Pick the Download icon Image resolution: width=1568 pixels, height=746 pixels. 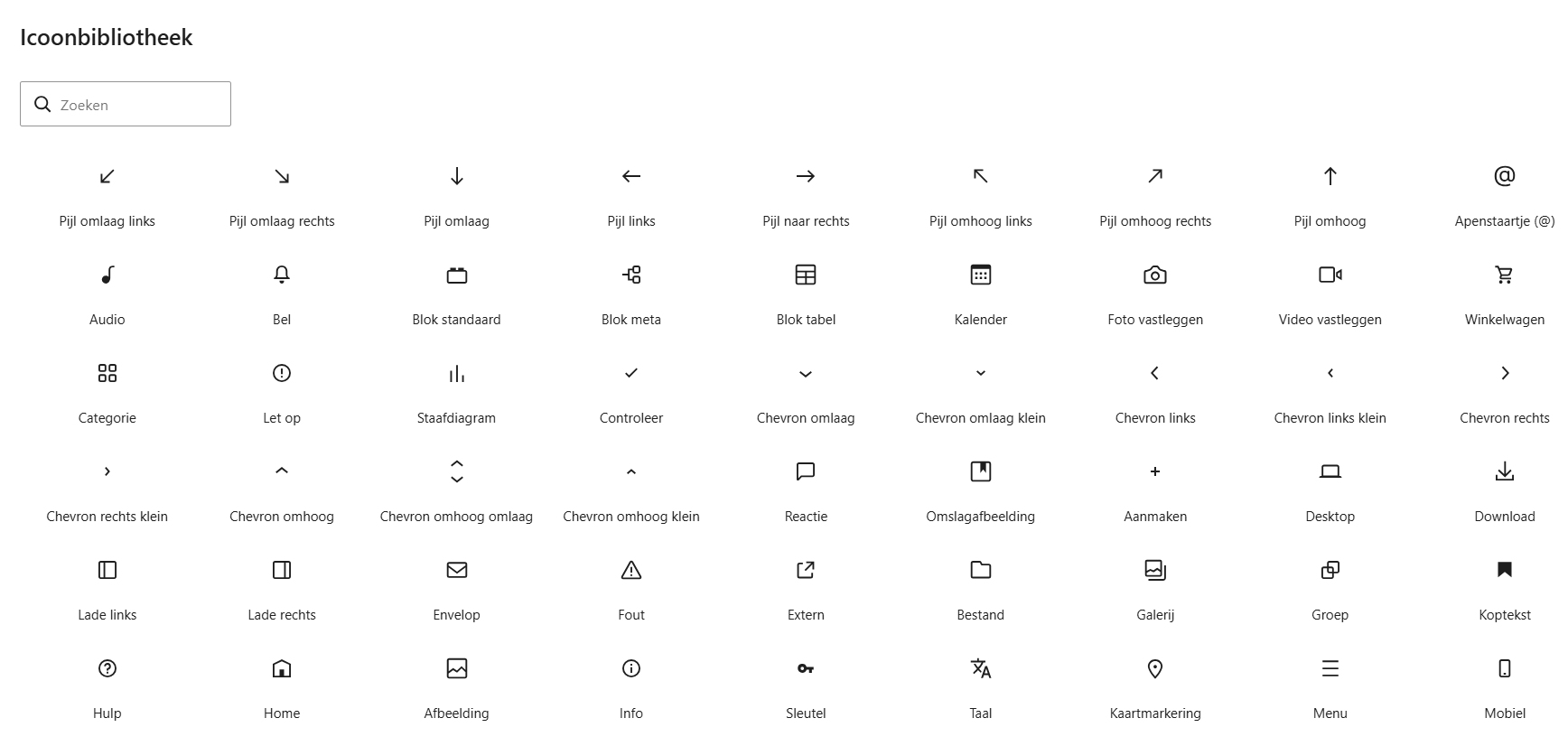click(x=1505, y=471)
